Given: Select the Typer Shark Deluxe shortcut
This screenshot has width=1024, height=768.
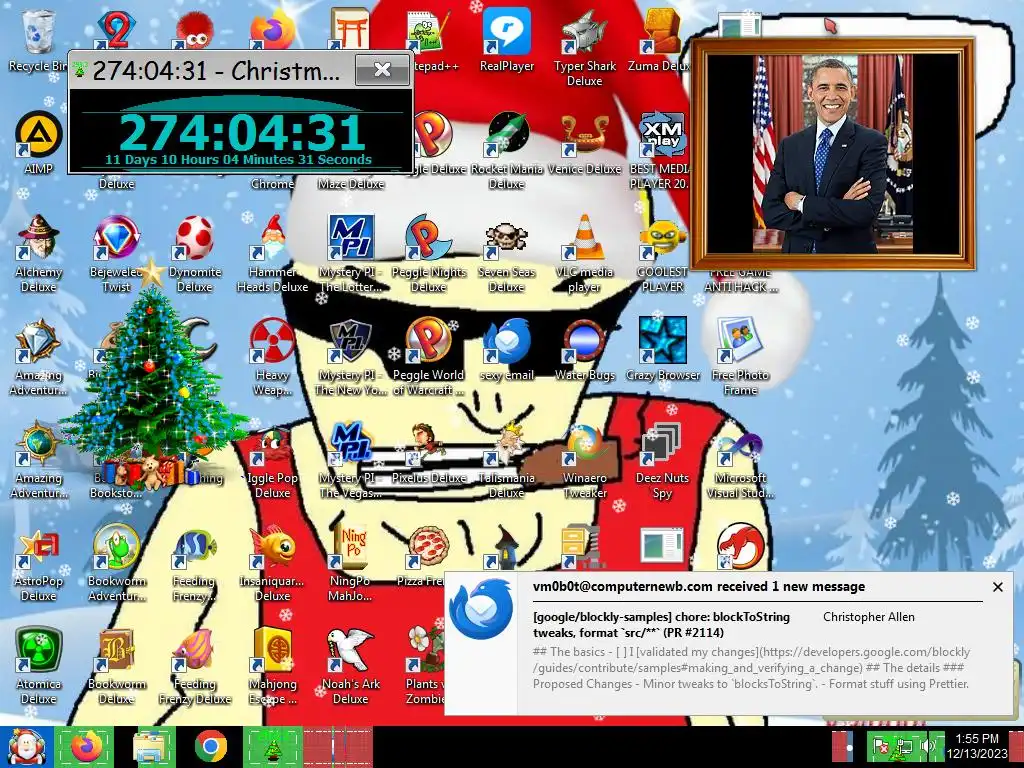Looking at the screenshot, I should tap(584, 47).
